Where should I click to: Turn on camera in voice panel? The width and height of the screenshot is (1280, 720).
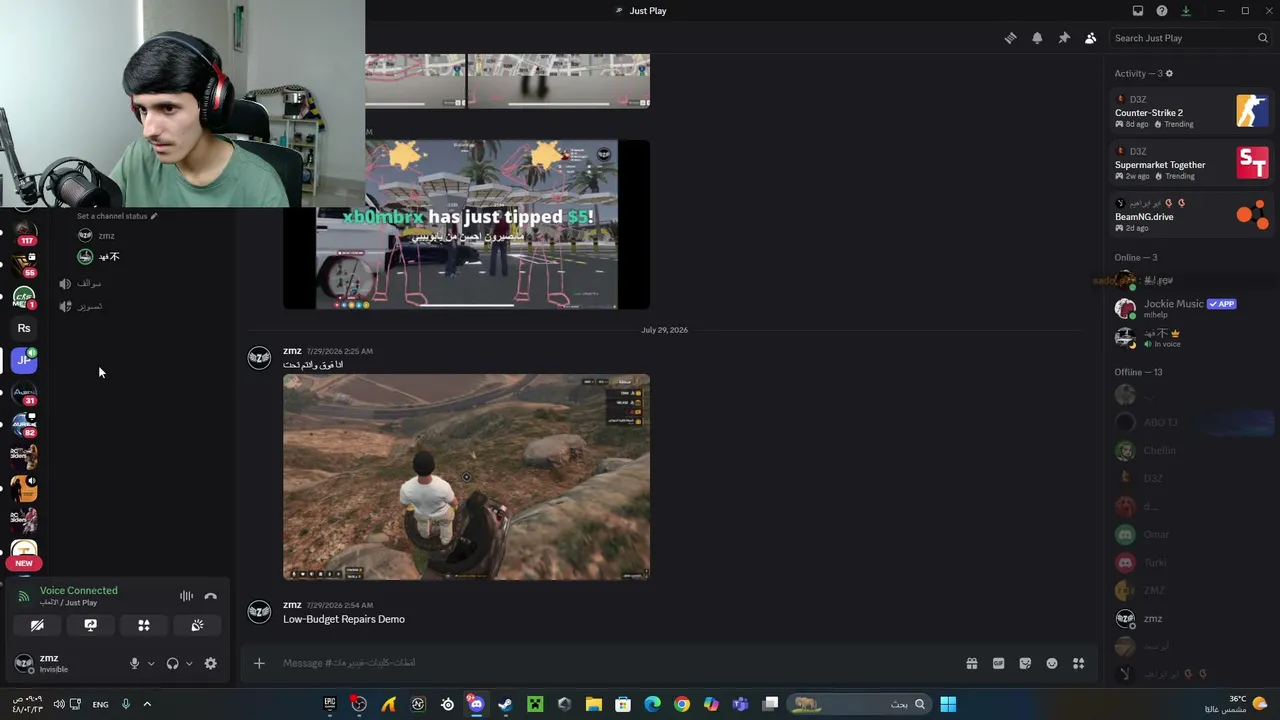[37, 626]
